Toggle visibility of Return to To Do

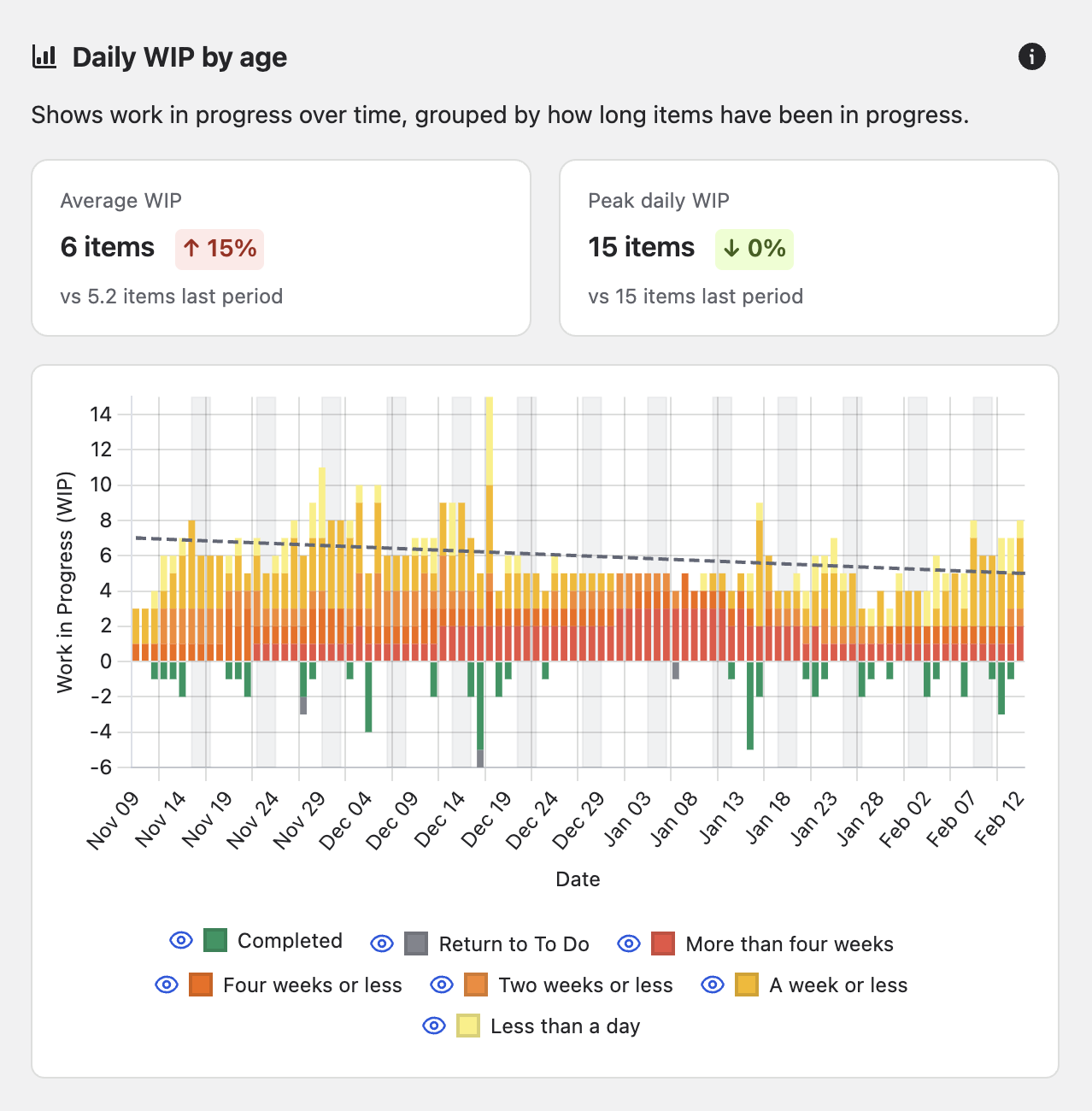point(382,943)
